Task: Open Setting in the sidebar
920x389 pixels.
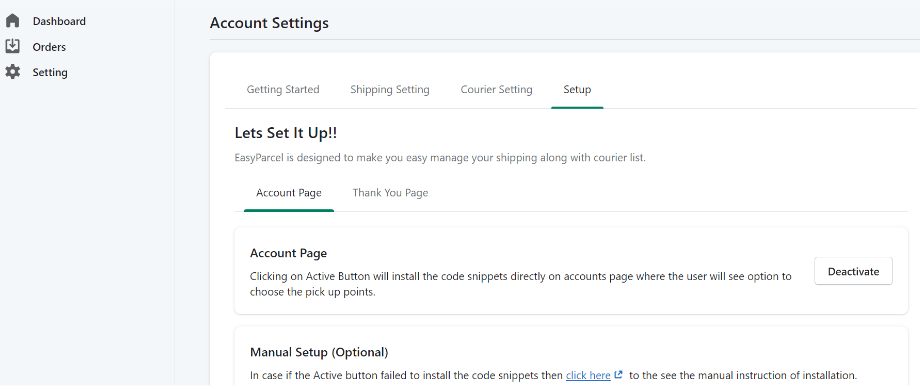Action: [50, 73]
